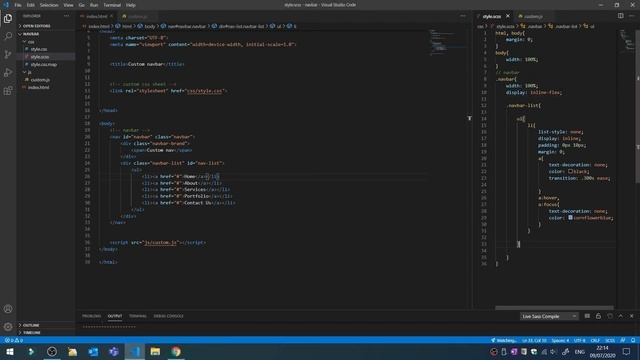The image size is (640, 360).
Task: Open the Run and Debug view
Action: click(x=8, y=73)
